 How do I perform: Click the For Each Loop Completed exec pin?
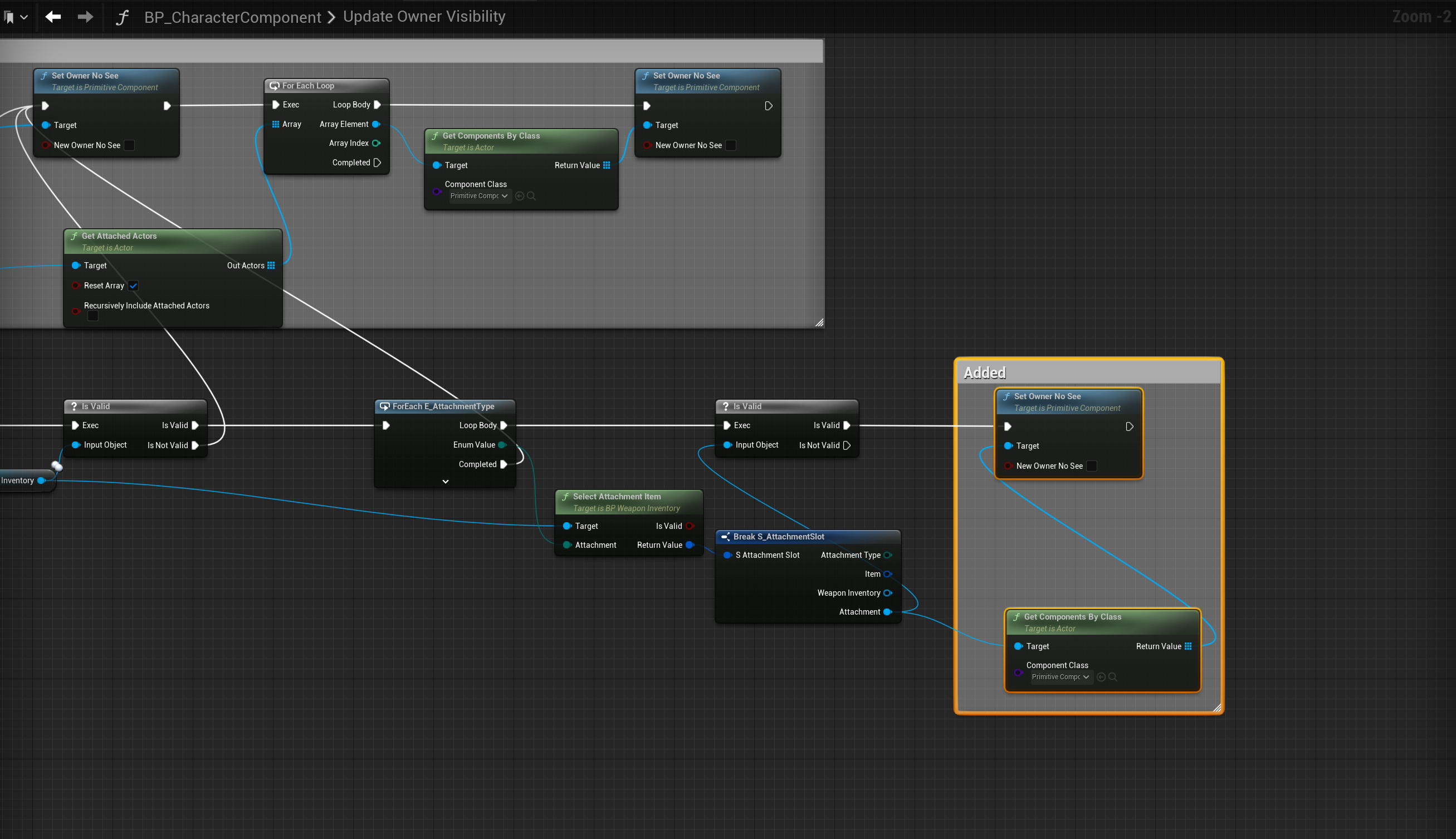[377, 163]
